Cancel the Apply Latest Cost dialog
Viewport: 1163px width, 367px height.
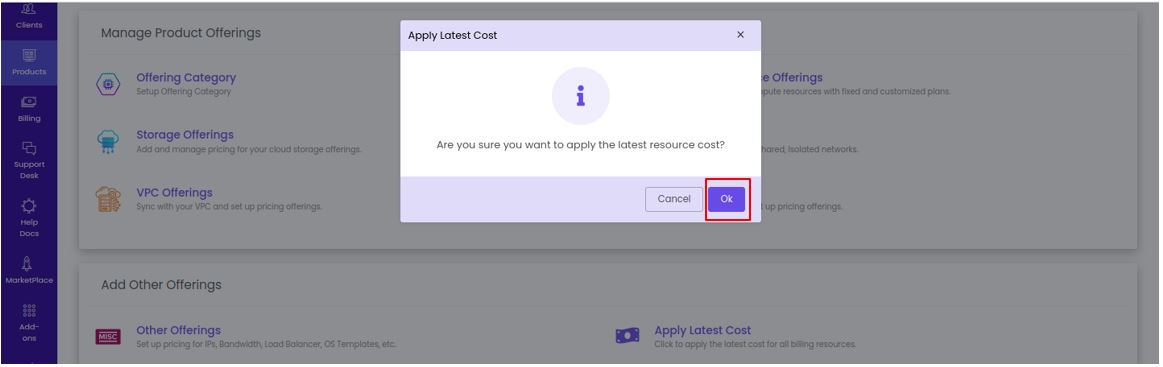coord(673,199)
